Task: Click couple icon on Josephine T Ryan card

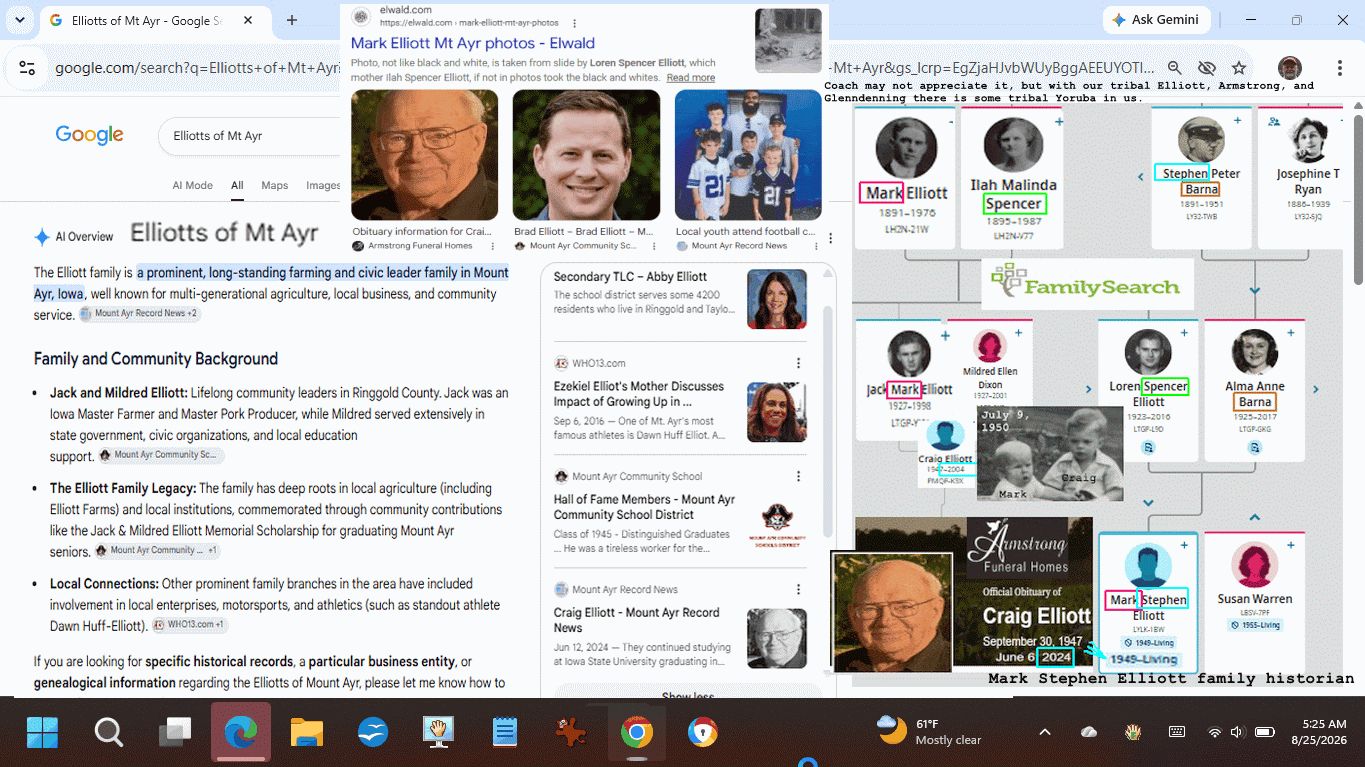Action: click(1274, 122)
